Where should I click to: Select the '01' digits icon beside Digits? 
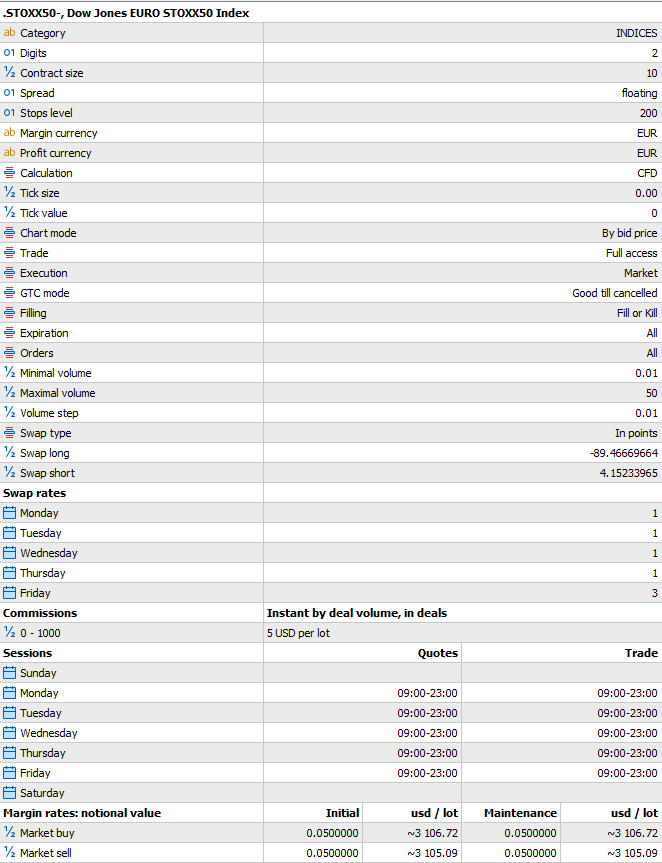9,53
